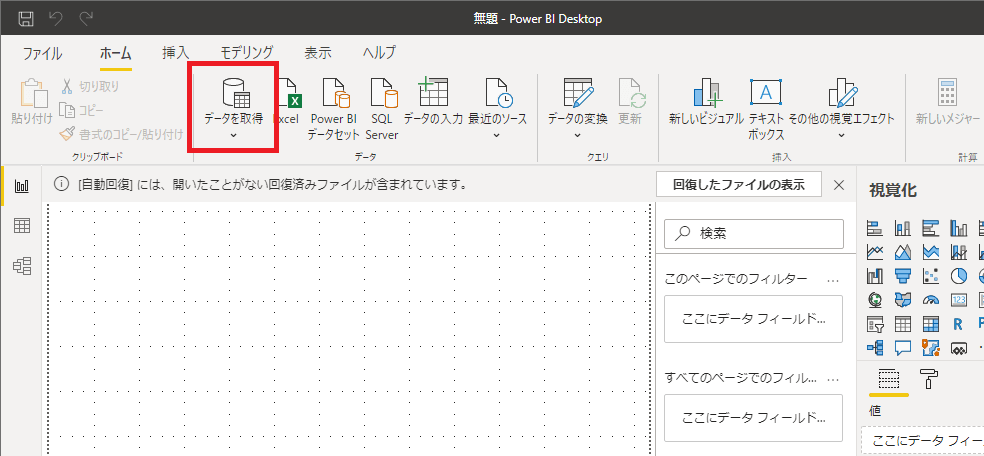
Task: Click すべてのページ filter field drop area
Action: tap(753, 418)
